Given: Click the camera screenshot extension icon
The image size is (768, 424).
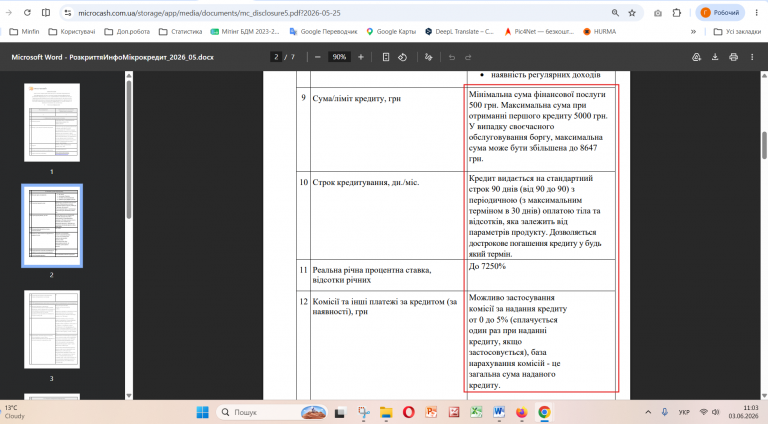Looking at the screenshot, I should tap(658, 13).
